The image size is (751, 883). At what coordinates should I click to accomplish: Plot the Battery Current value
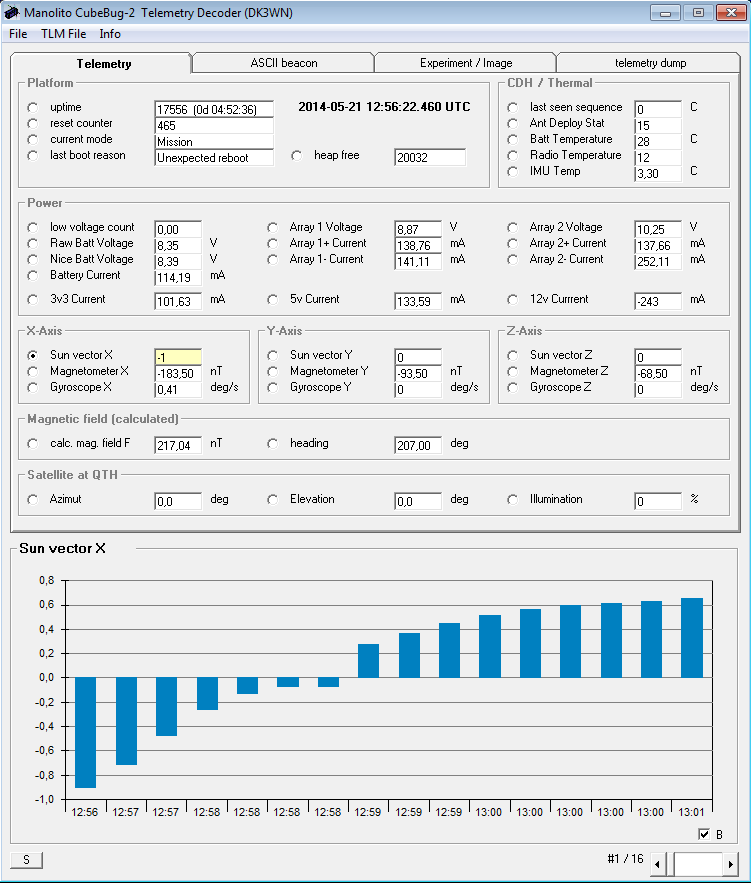point(33,275)
